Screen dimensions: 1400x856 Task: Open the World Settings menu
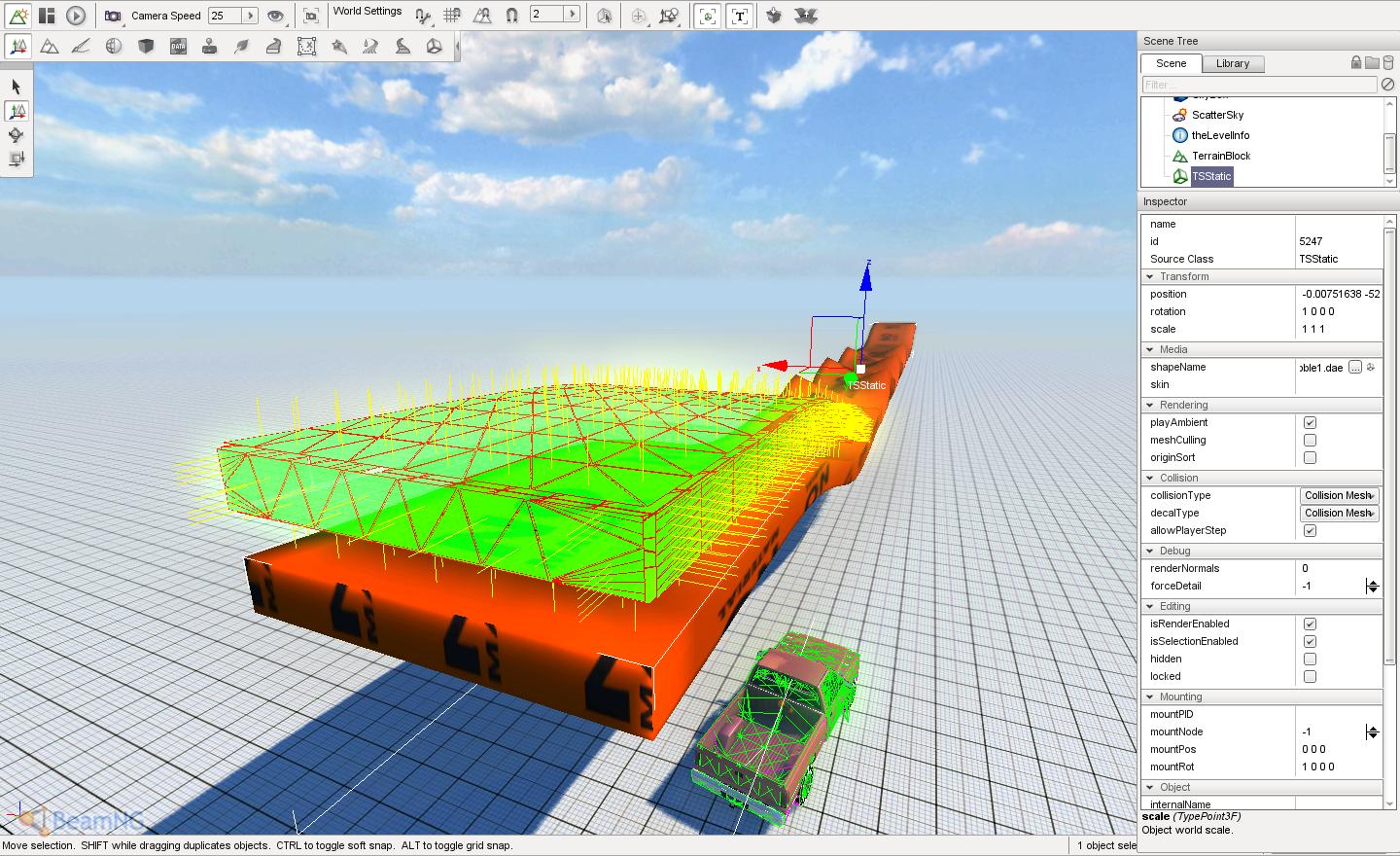pyautogui.click(x=367, y=12)
